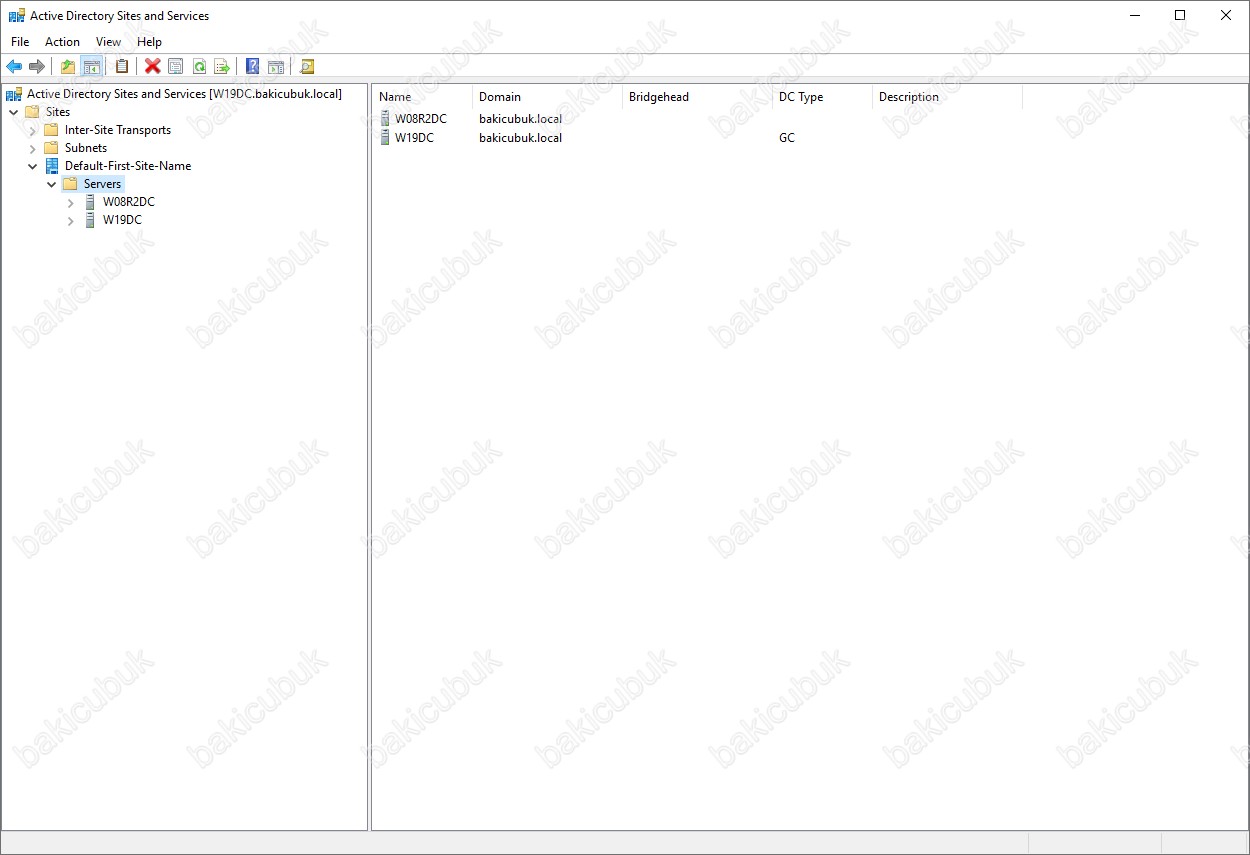Collapse the Default-First-Site-Name node
This screenshot has width=1250, height=855.
pos(33,166)
